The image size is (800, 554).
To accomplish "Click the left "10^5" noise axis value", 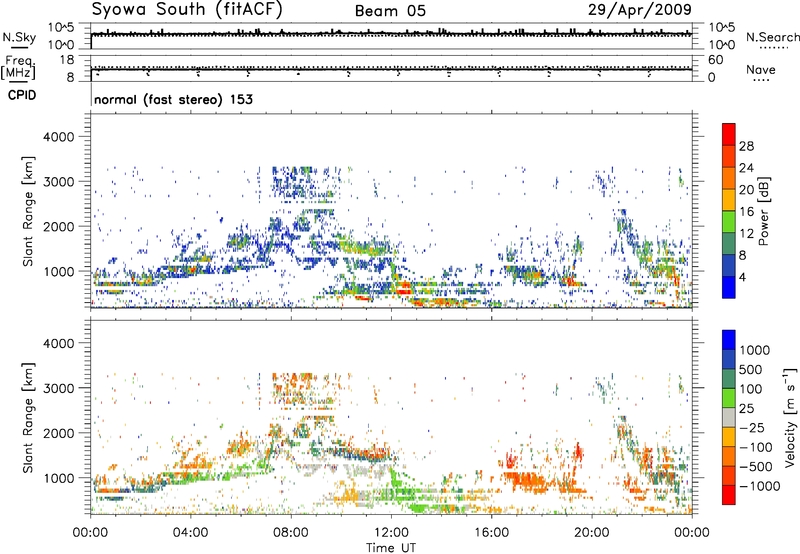I will click(61, 28).
